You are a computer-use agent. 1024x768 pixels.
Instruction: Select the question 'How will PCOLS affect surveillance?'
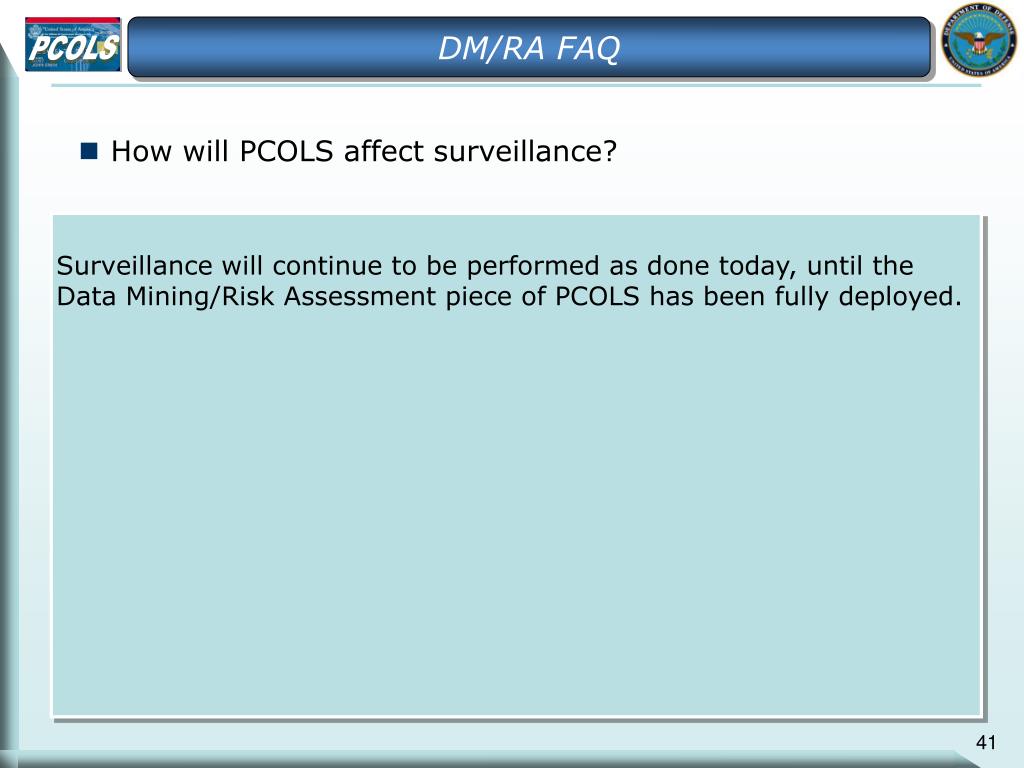coord(364,152)
